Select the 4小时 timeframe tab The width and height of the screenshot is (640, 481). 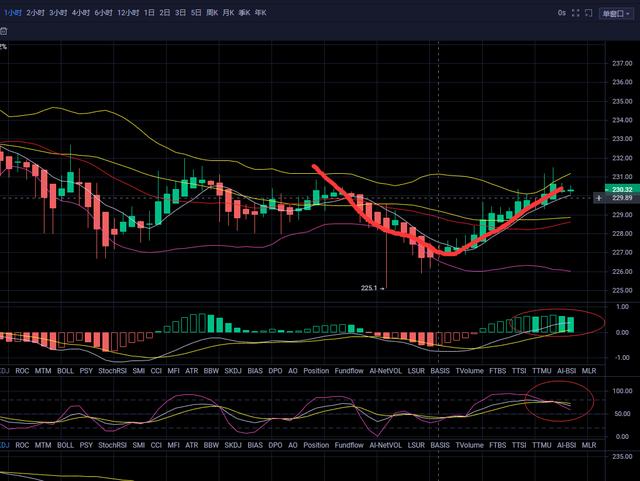point(81,13)
